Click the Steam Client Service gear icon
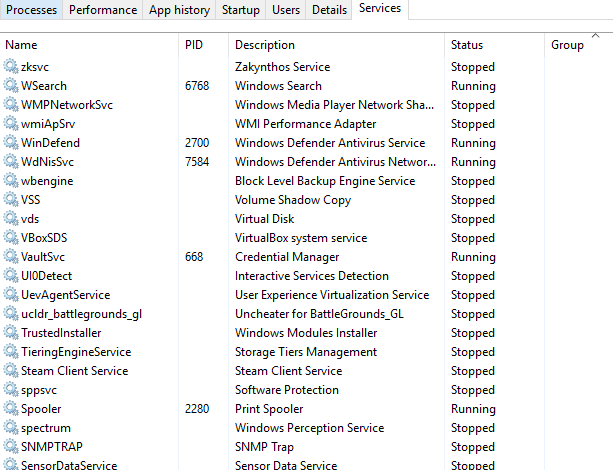Image resolution: width=613 pixels, height=470 pixels. click(11, 371)
